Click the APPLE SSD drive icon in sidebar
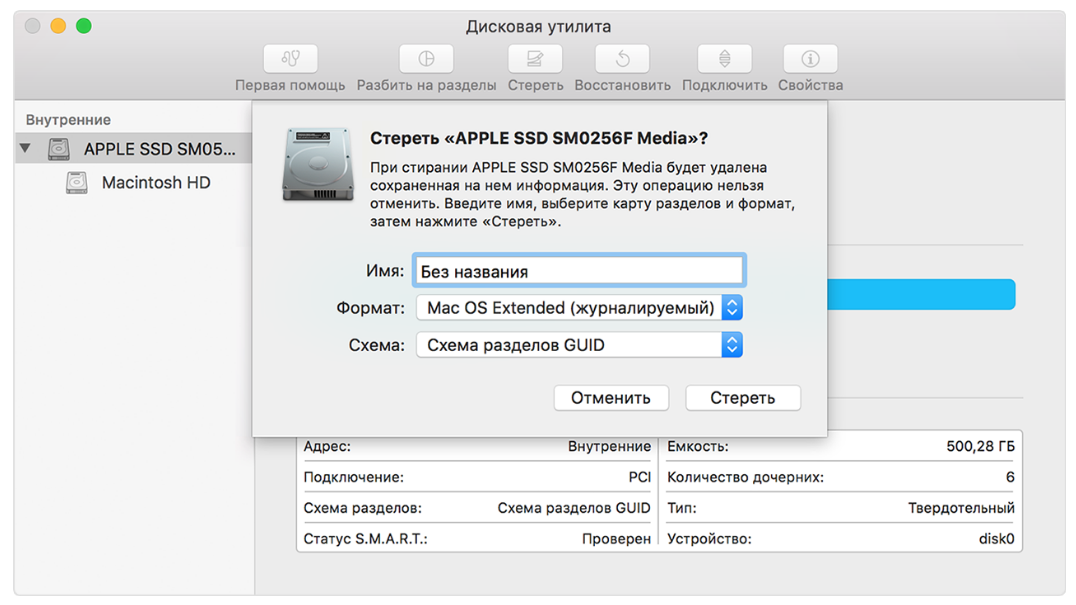 (60, 149)
